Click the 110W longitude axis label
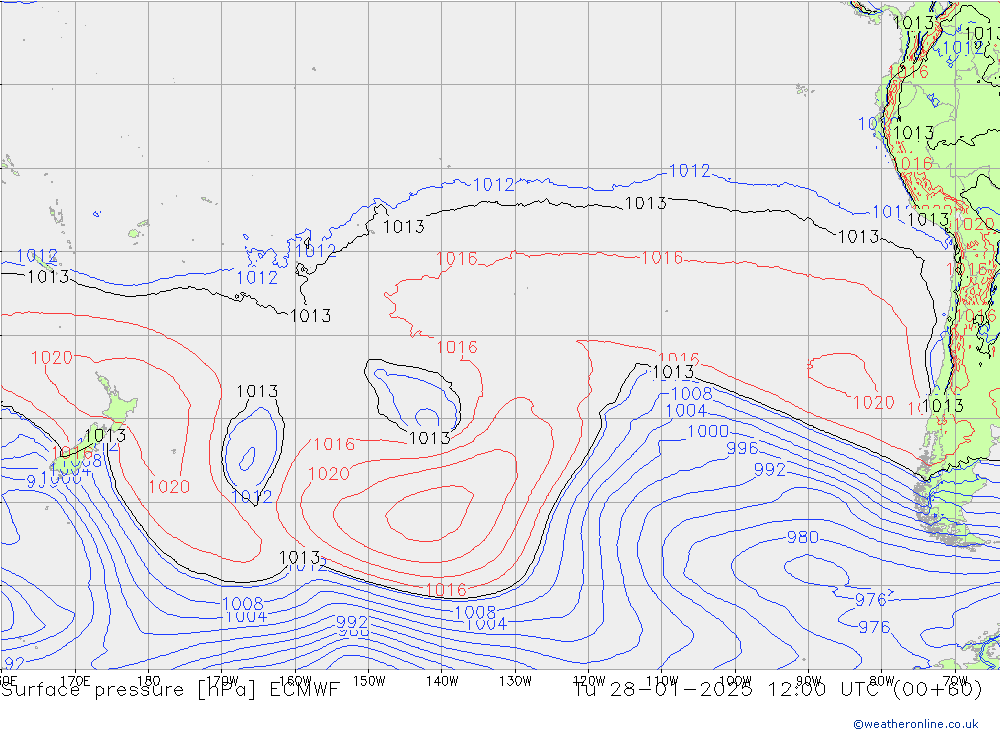 coord(661,679)
